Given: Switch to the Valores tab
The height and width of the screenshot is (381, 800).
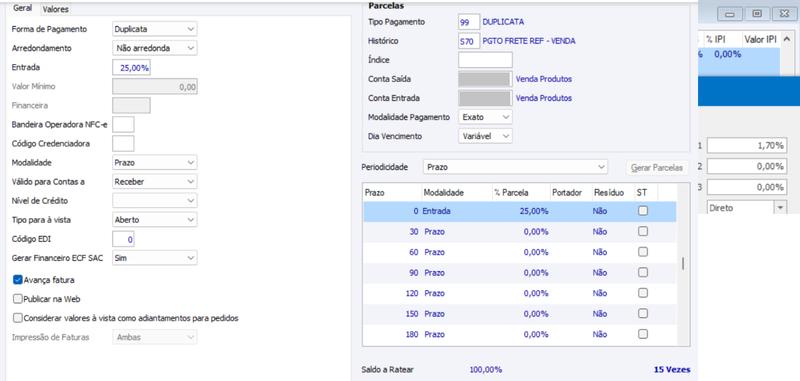Looking at the screenshot, I should 55,9.
